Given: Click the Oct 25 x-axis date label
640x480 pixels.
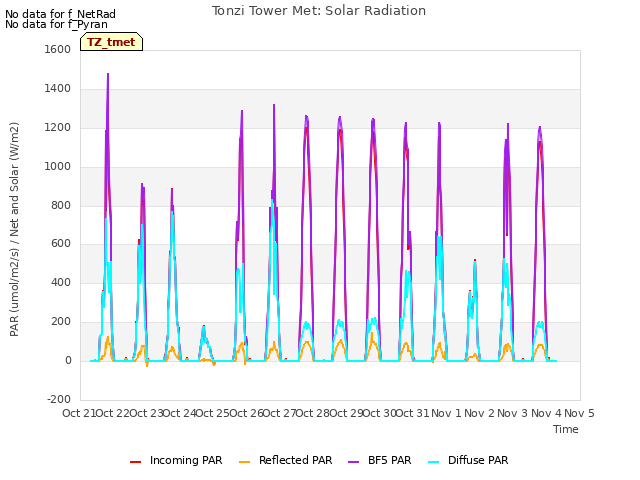Looking at the screenshot, I should click(x=212, y=413).
